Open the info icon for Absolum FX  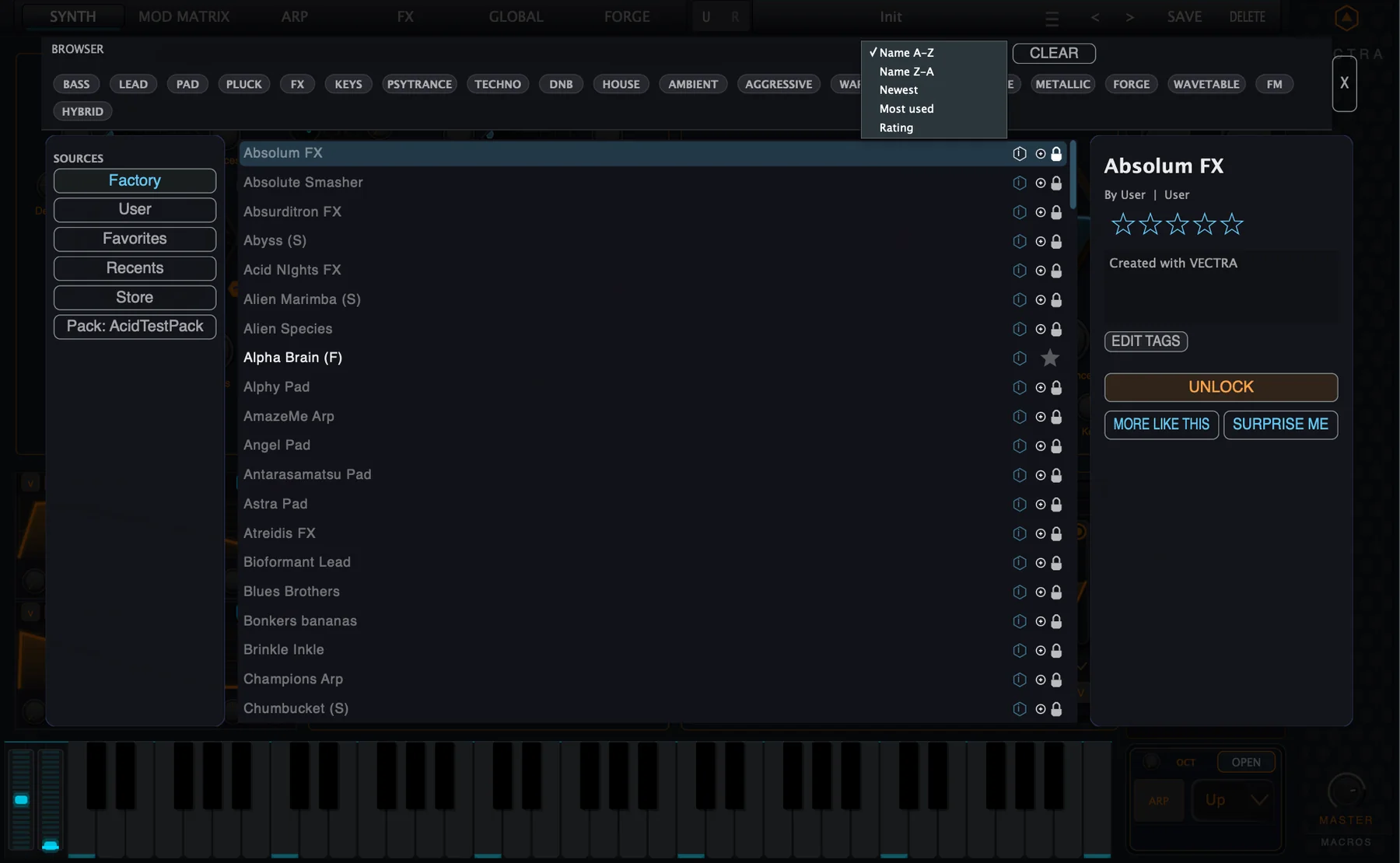(x=1020, y=153)
